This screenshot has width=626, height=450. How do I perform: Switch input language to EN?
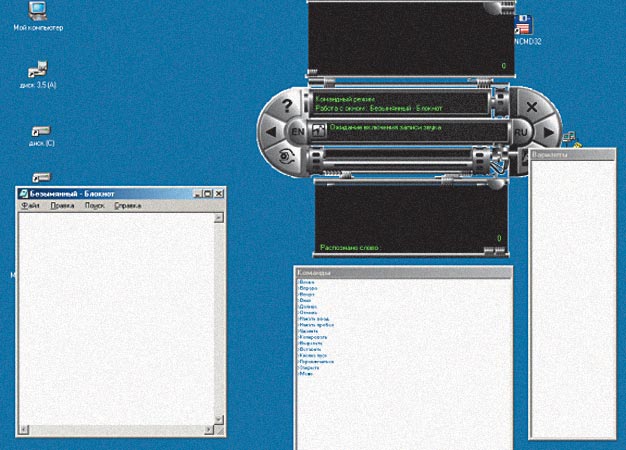click(x=297, y=131)
